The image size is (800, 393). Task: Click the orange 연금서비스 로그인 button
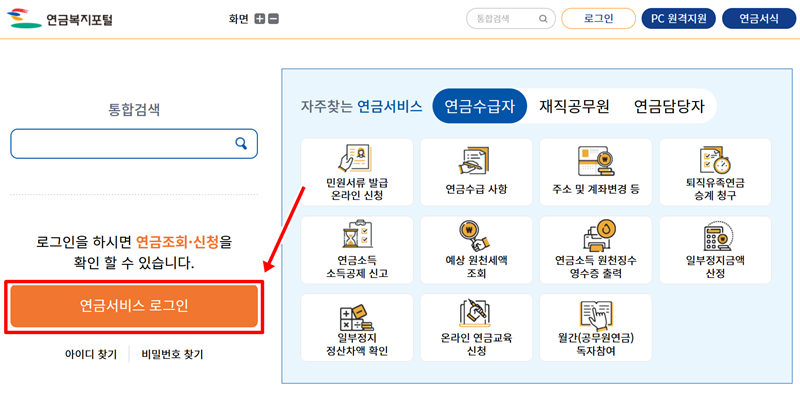(134, 306)
